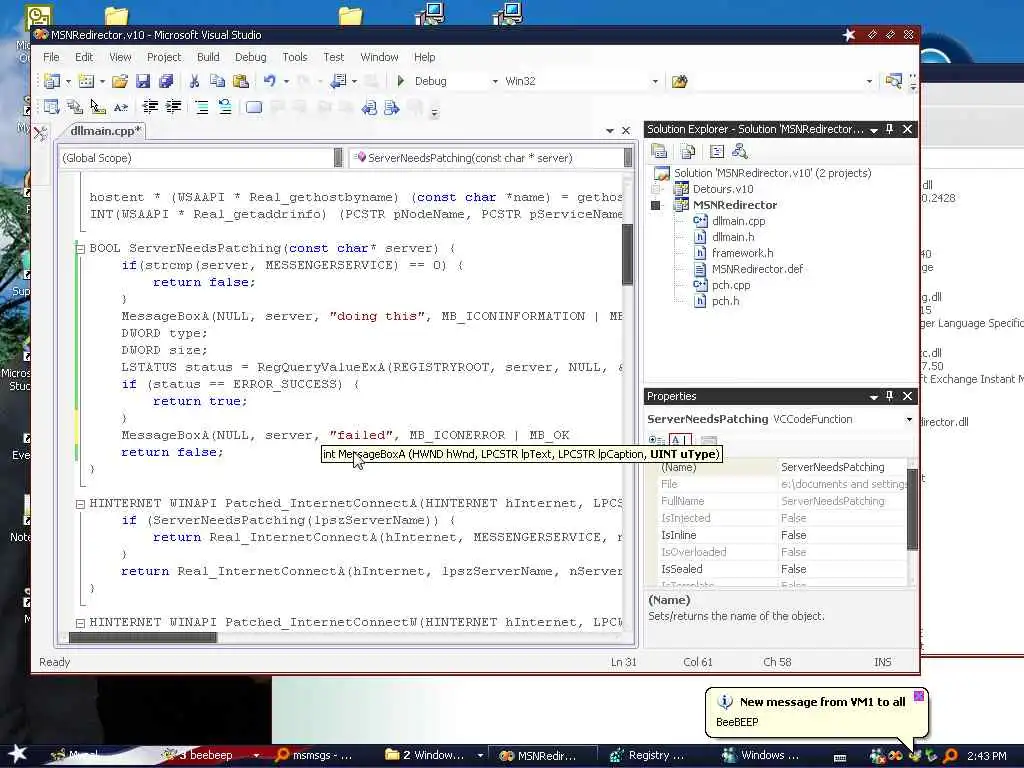1024x768 pixels.
Task: Select the IsSealed property row
Action: coord(782,569)
